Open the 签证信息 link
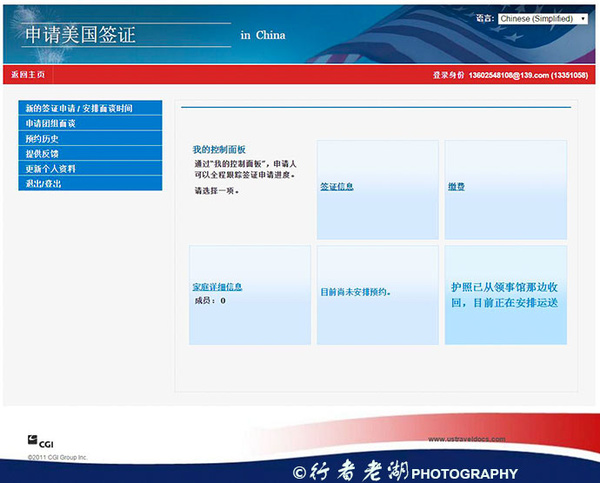 pos(336,186)
